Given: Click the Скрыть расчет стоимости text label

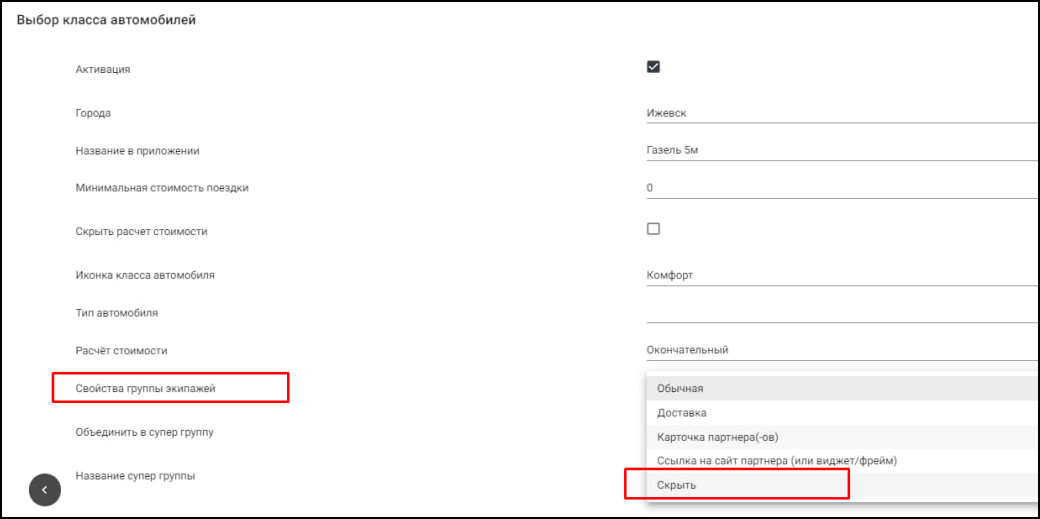Looking at the screenshot, I should pos(141,231).
